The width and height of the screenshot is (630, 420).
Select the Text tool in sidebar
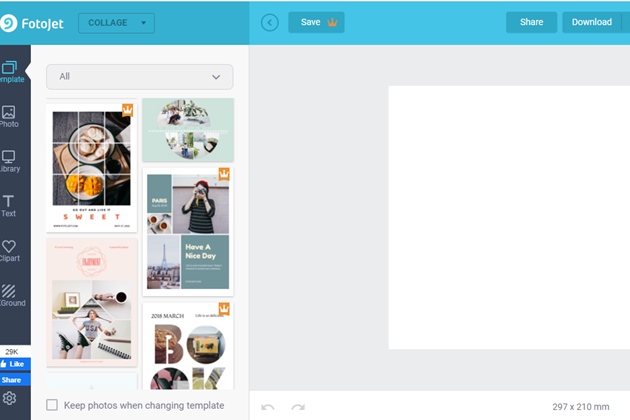click(9, 206)
